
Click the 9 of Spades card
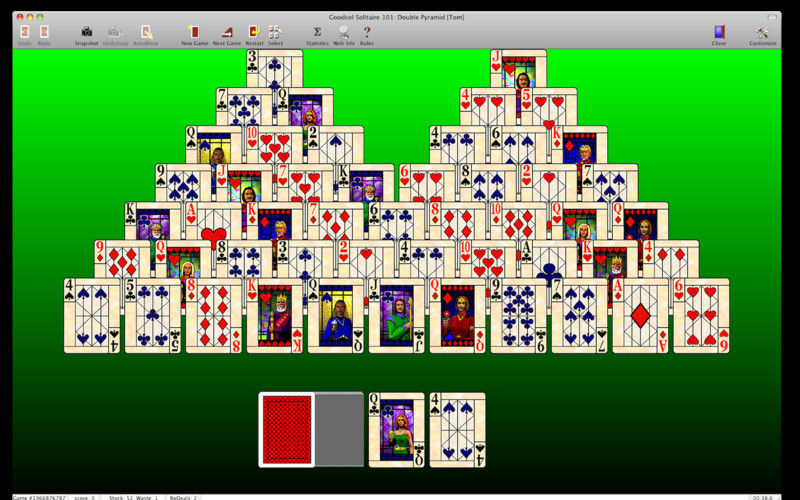coord(184,183)
